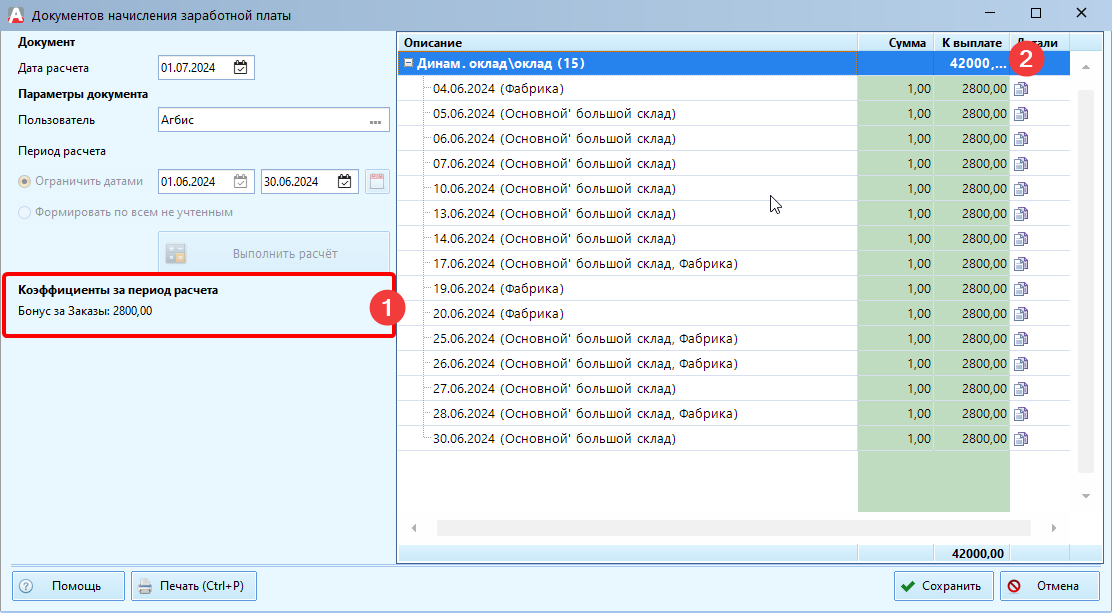The image size is (1112, 613).
Task: Click 'Печать (Ctrl+P)' button
Action: (194, 586)
